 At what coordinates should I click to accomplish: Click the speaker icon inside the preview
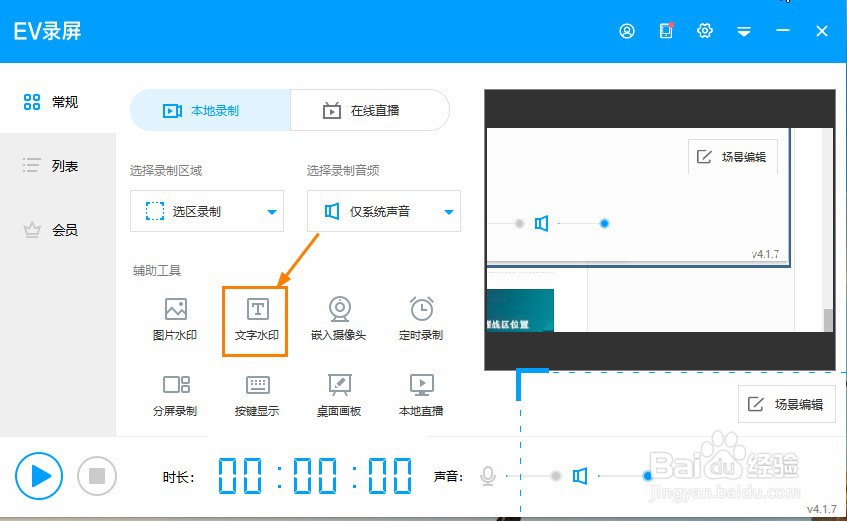(541, 223)
